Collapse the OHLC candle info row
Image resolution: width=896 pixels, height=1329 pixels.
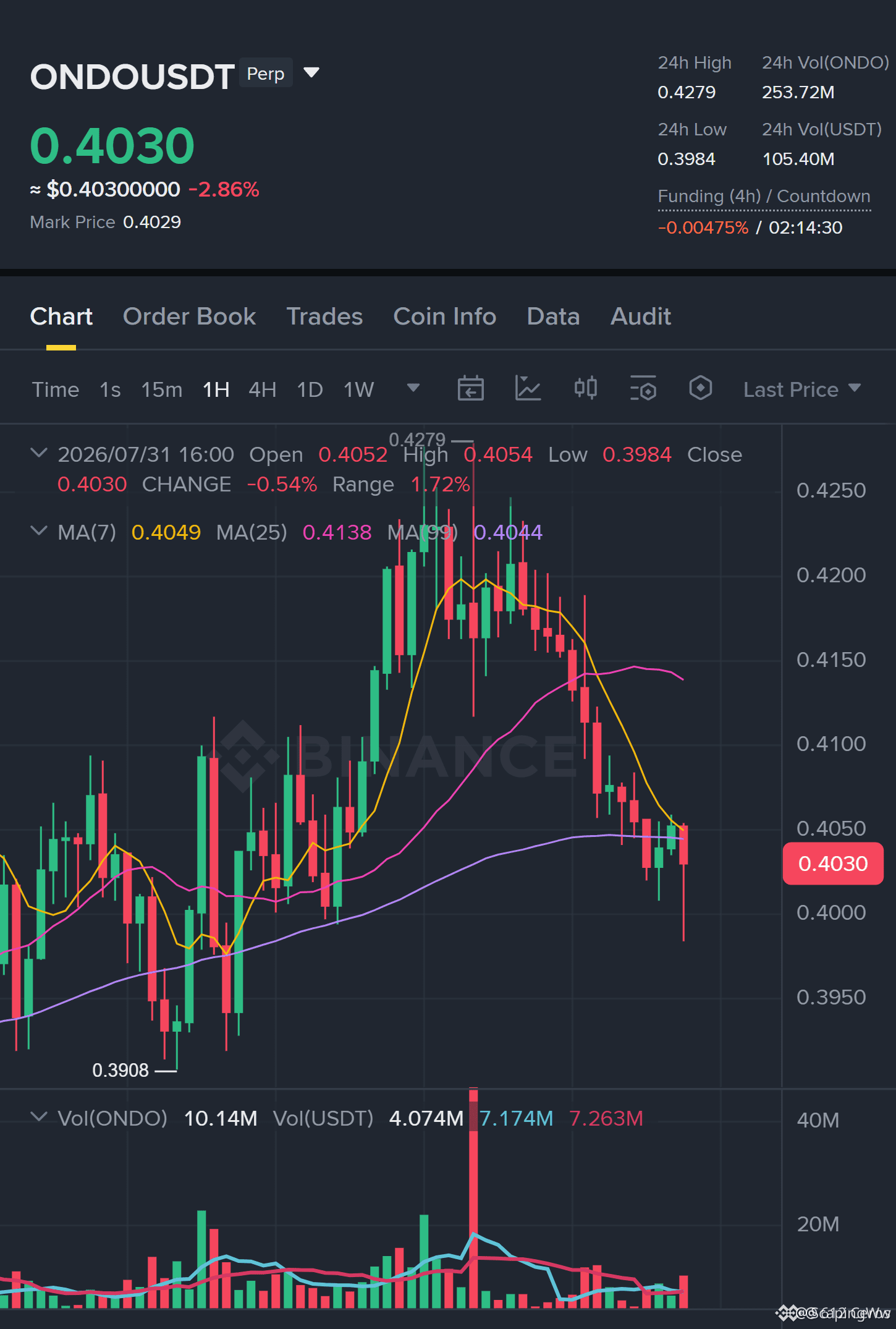(39, 453)
